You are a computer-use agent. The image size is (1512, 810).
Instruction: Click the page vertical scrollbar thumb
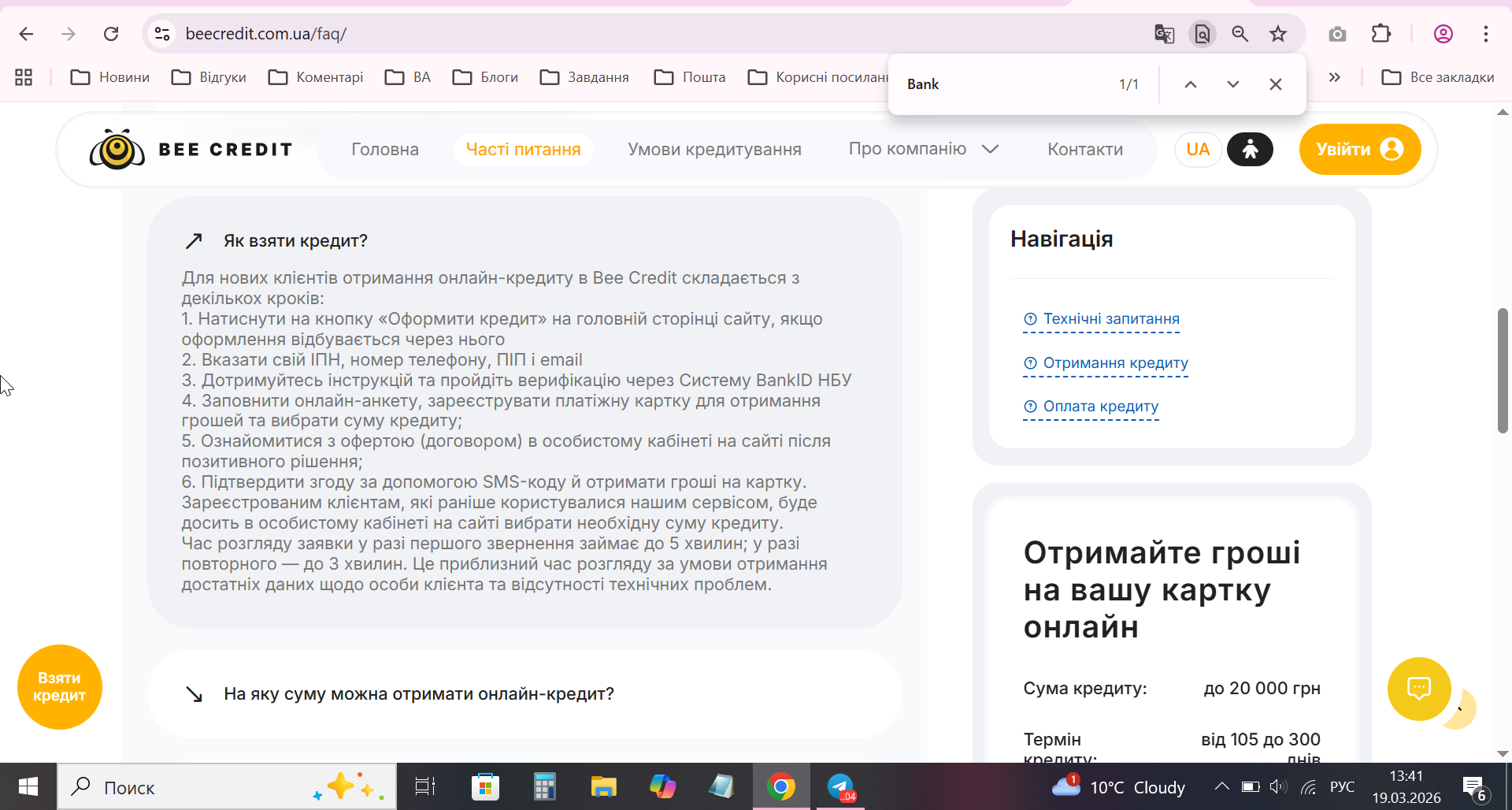(x=1503, y=370)
